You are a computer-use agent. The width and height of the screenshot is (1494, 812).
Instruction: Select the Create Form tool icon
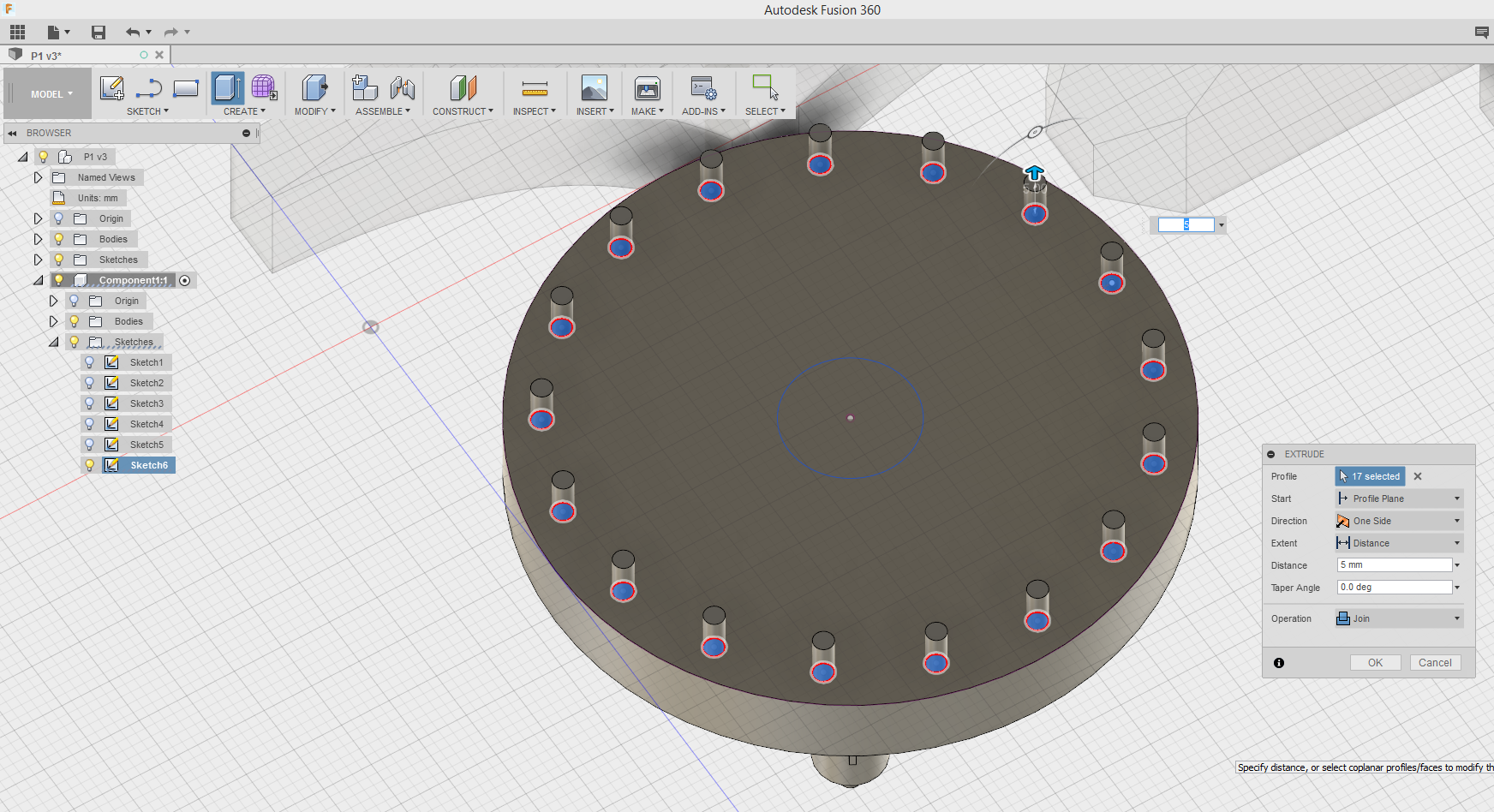pyautogui.click(x=264, y=87)
